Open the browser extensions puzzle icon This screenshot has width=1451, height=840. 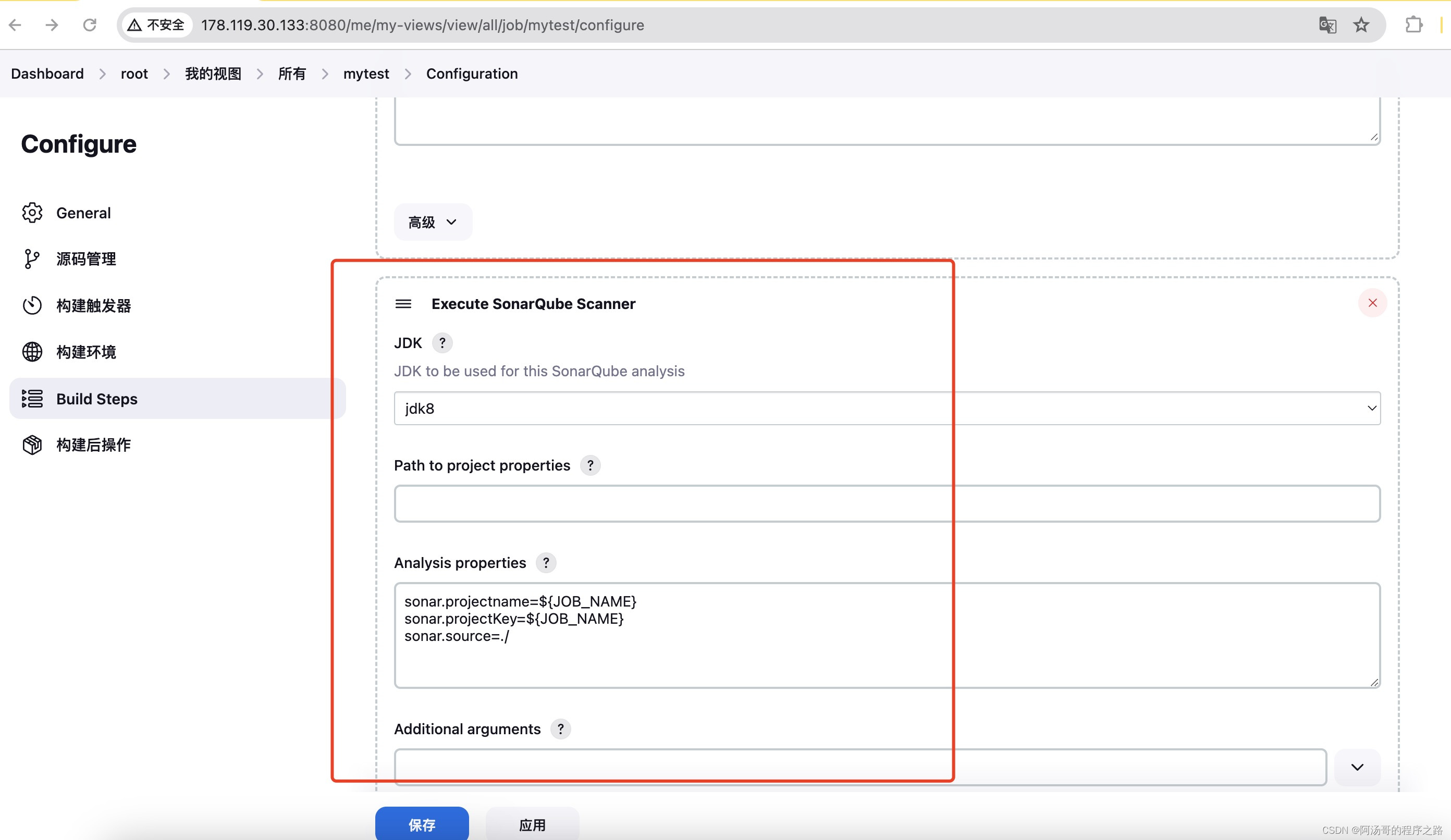point(1413,25)
